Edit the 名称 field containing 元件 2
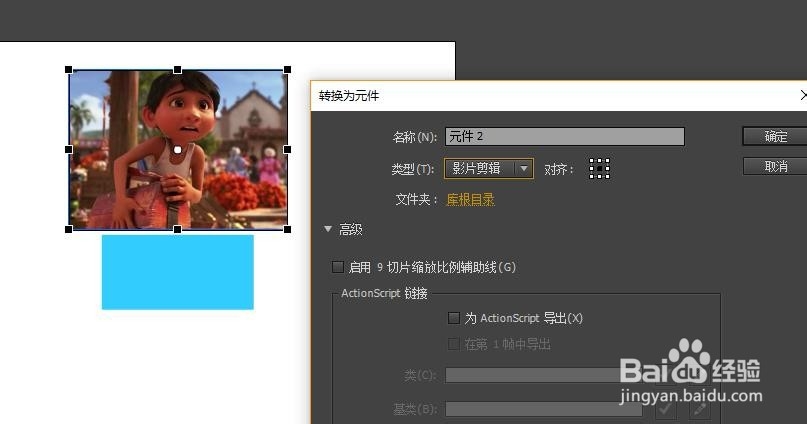Screen dimensions: 807x424 565,136
